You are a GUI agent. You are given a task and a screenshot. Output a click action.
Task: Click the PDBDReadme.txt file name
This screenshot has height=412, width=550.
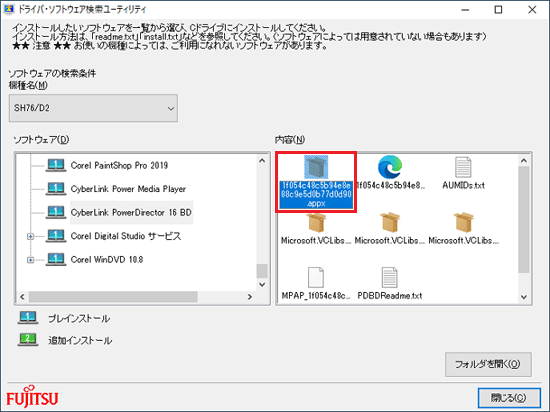pos(390,296)
